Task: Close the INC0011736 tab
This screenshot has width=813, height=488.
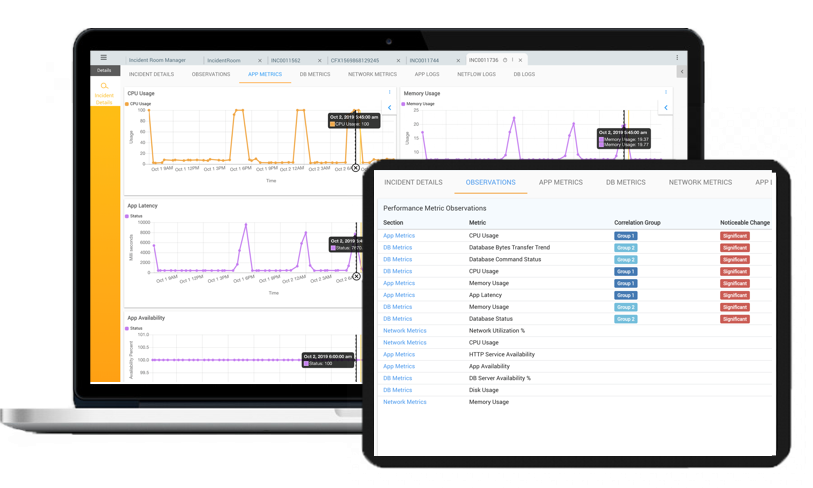Action: click(520, 60)
